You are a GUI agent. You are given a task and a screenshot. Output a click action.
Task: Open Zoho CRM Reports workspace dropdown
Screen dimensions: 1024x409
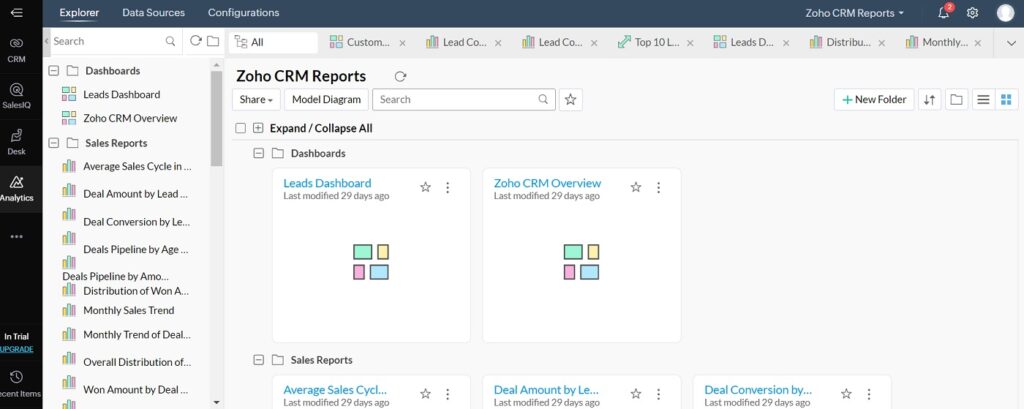tap(855, 12)
